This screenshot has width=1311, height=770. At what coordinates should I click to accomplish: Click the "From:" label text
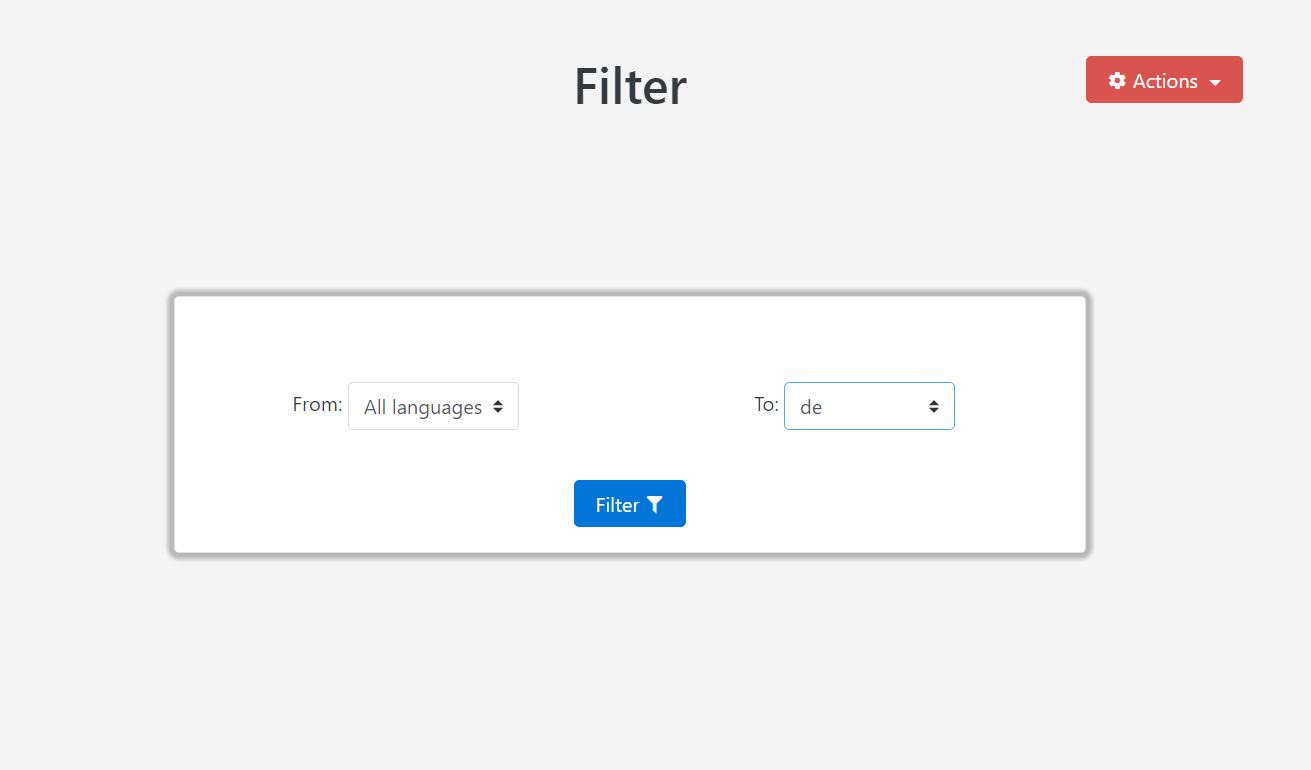[317, 405]
